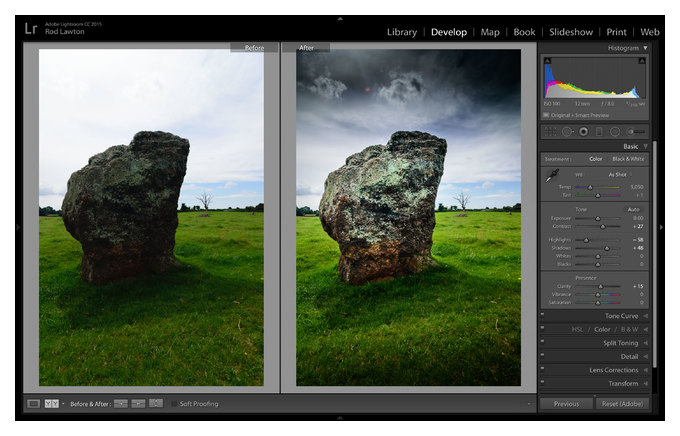Click the Temp slider handle
680x436 pixels.
[x=590, y=187]
